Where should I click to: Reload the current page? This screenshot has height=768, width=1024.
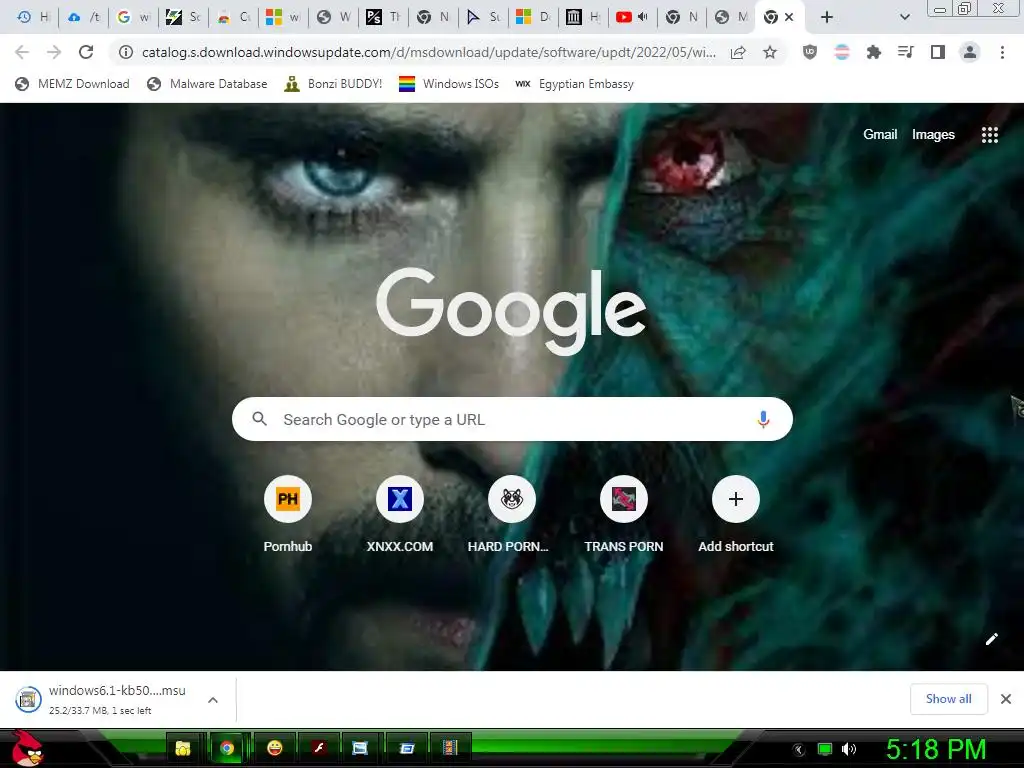click(86, 52)
